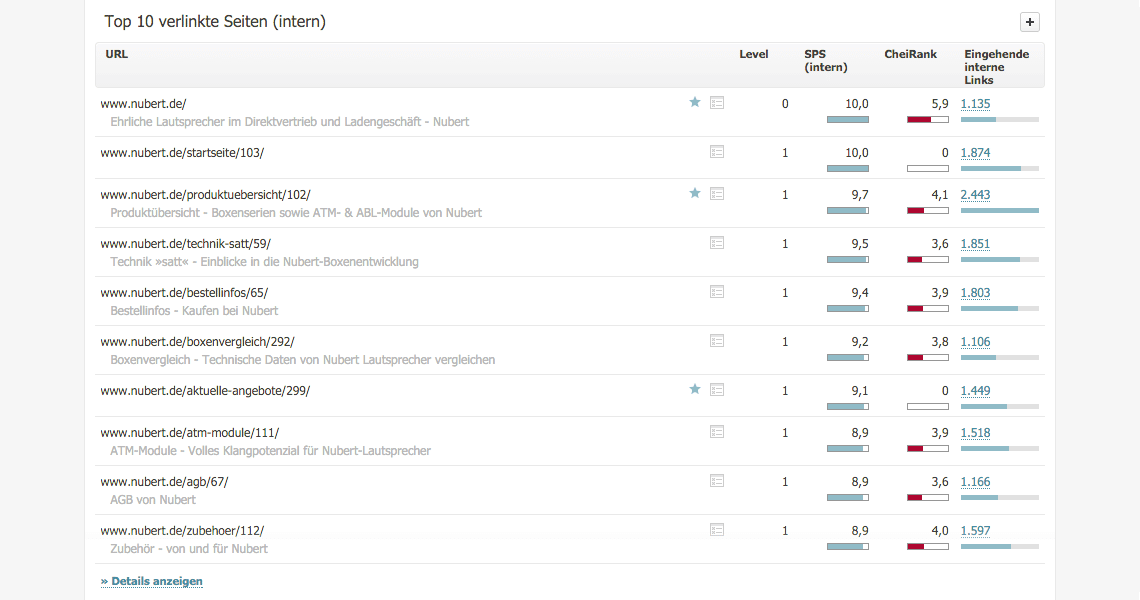This screenshot has width=1140, height=600.
Task: Select the URL www.nubert.de/zubehoer/112/
Action: point(182,531)
